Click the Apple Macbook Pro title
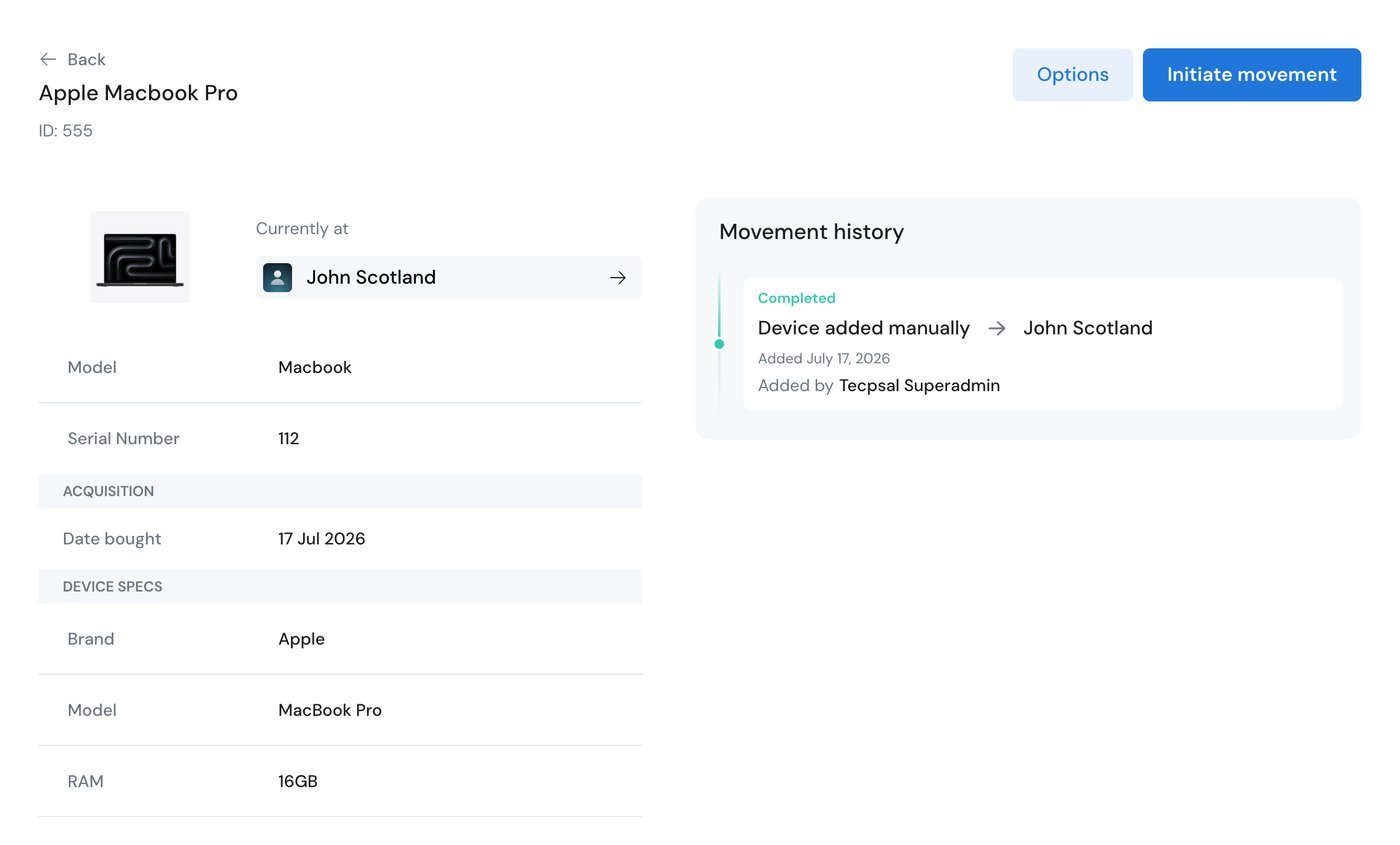Viewport: 1400px width, 845px height. (x=138, y=93)
